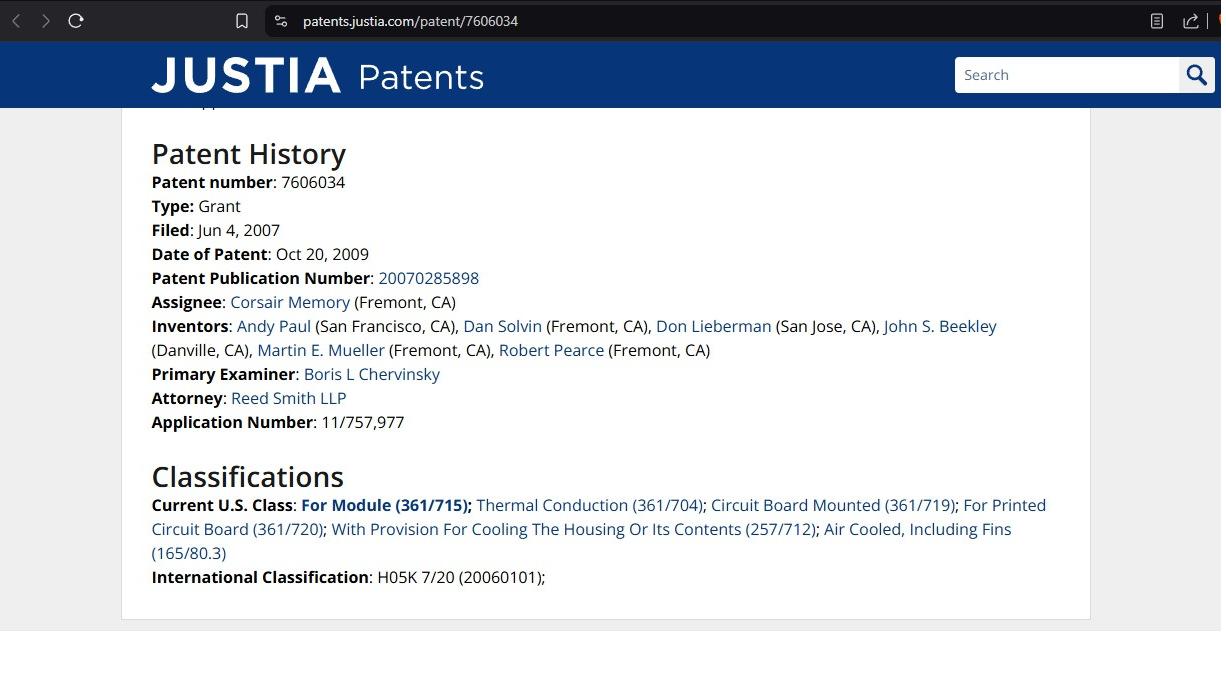Open publication number 20070285898 link
This screenshot has height=690, width=1226.
428,278
